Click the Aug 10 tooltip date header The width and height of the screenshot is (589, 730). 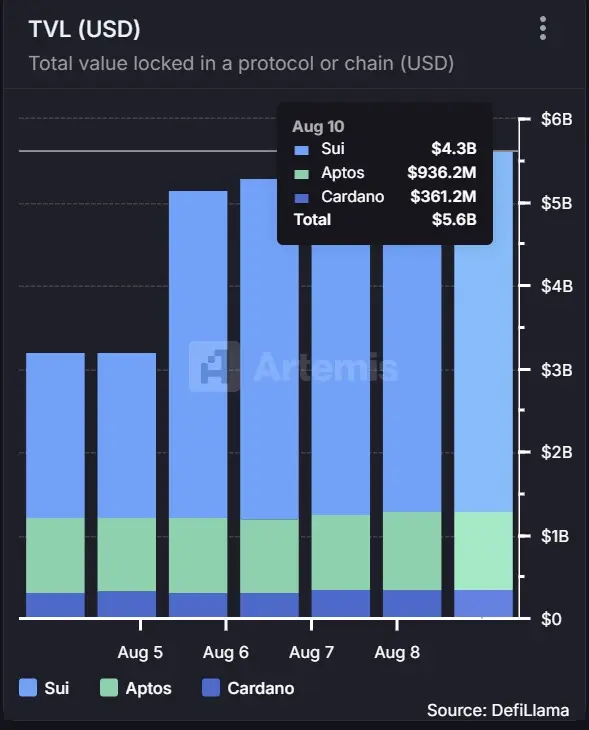pos(318,127)
